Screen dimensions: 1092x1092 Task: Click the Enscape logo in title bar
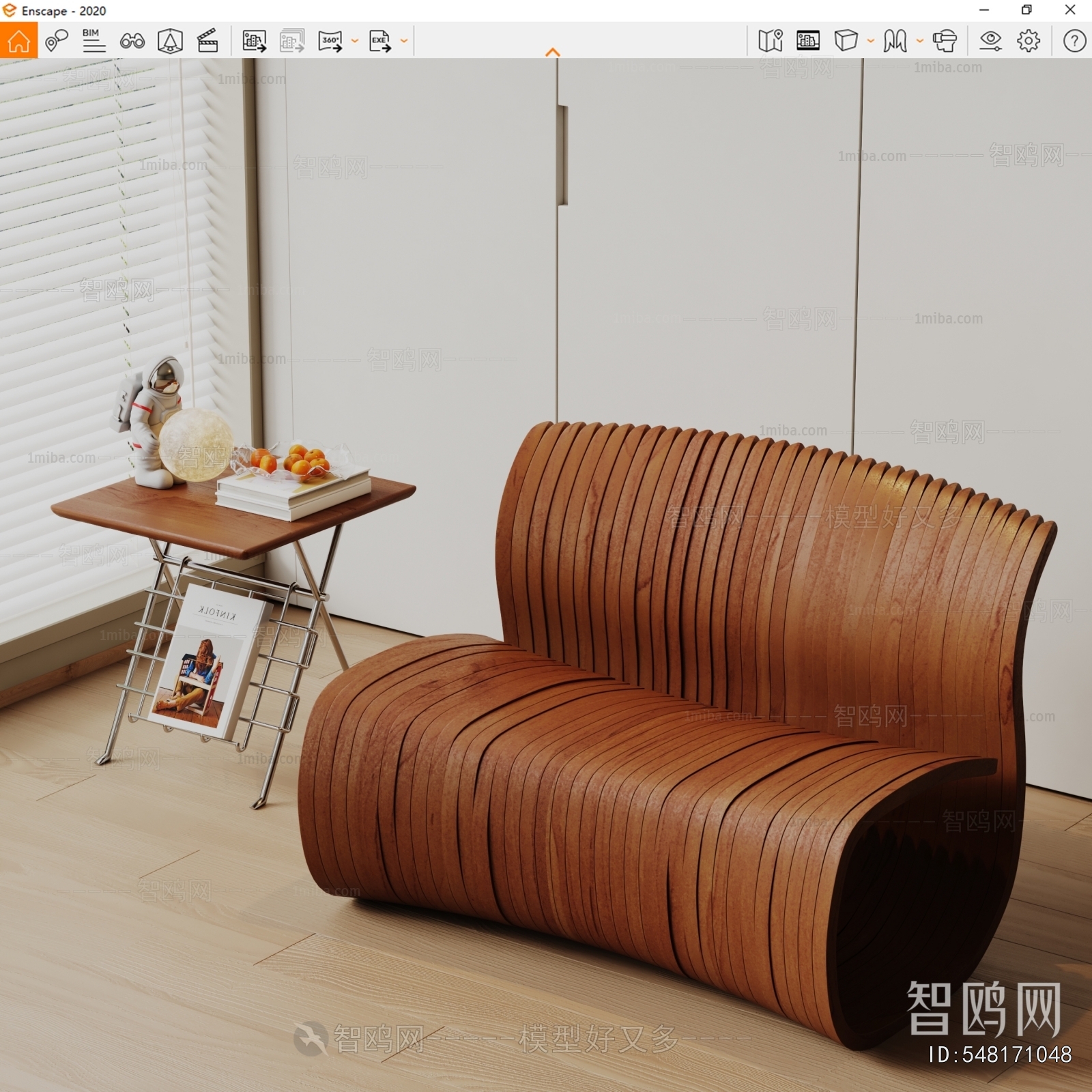(x=10, y=10)
